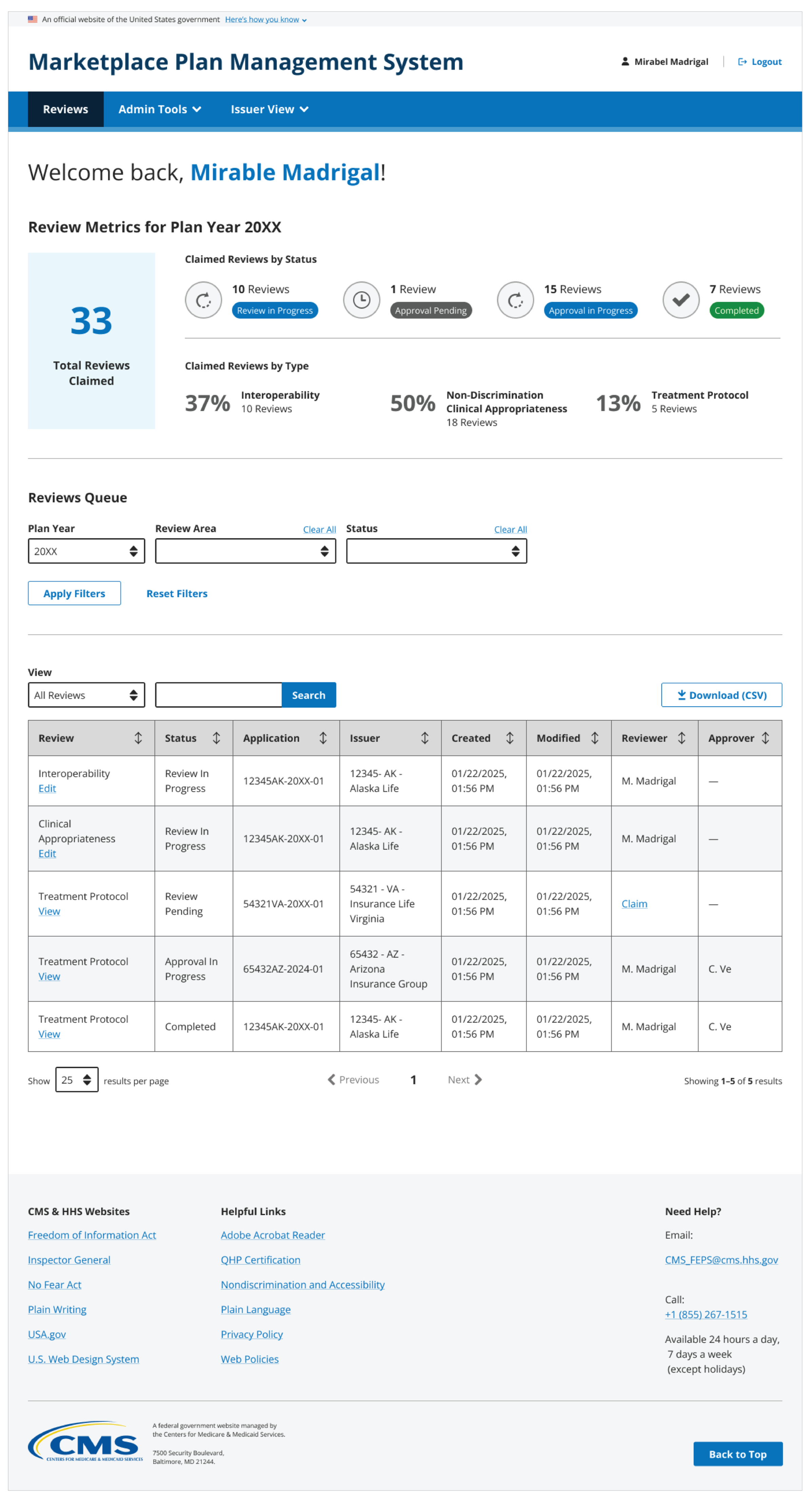812x1498 pixels.
Task: Click Claim link in Reviewer column
Action: (x=634, y=904)
